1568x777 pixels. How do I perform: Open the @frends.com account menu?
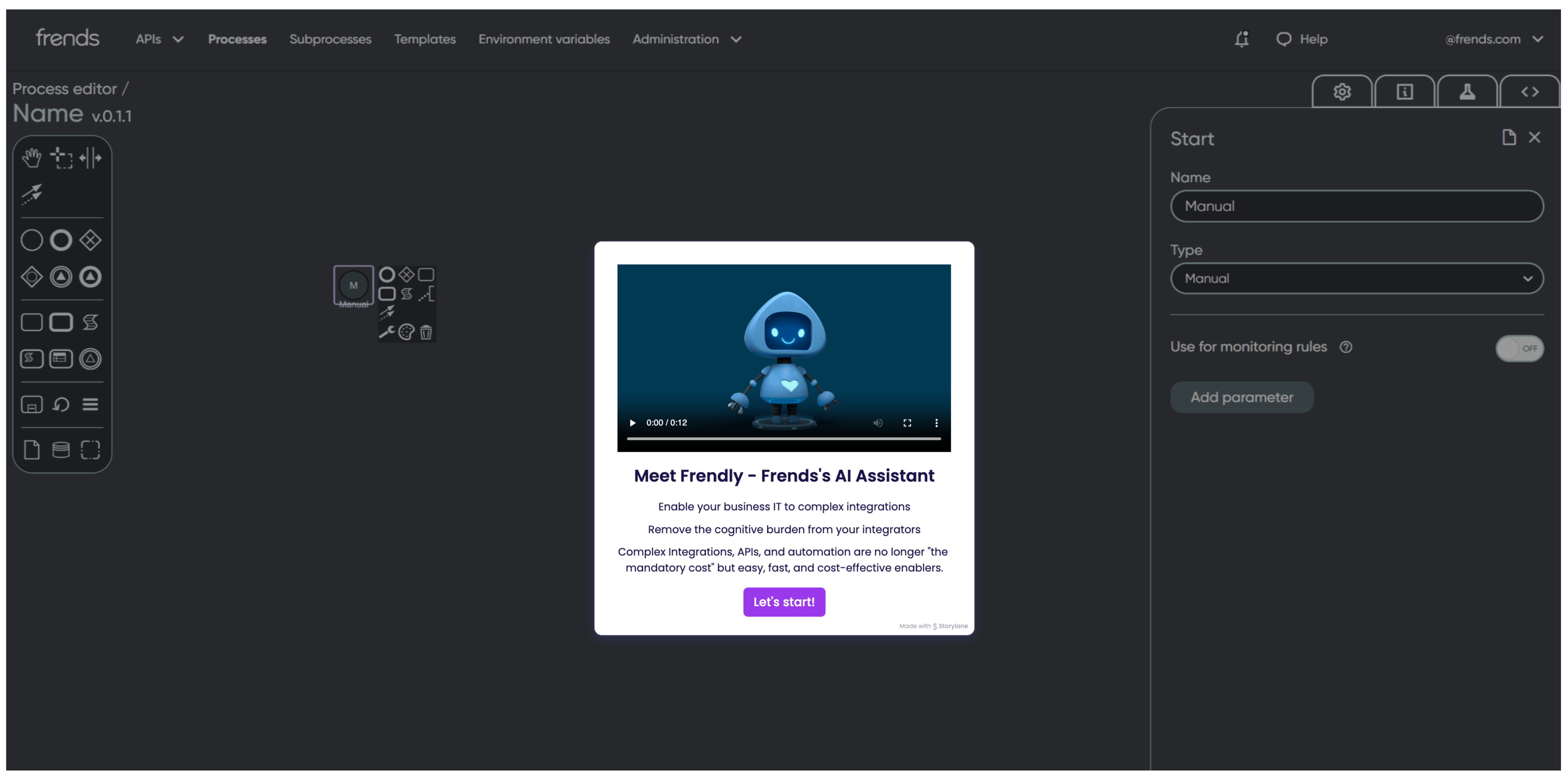tap(1494, 39)
